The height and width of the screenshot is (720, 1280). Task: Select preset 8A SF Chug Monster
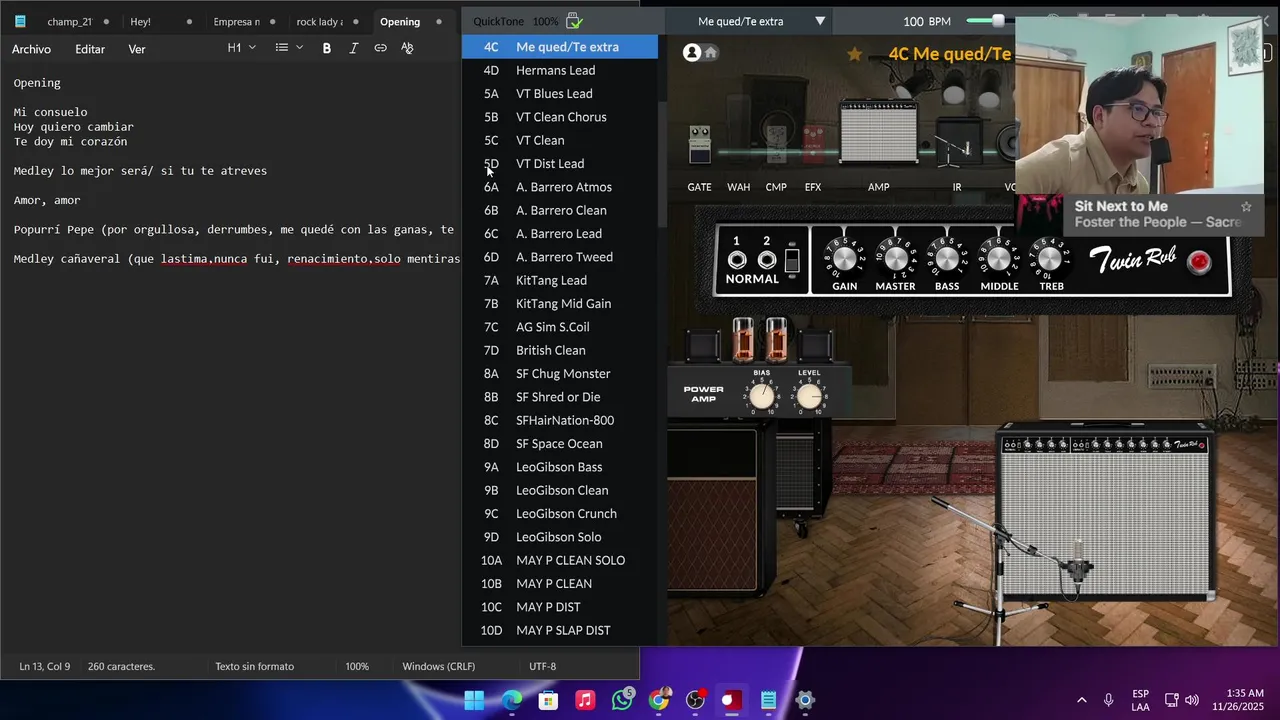[x=560, y=374]
